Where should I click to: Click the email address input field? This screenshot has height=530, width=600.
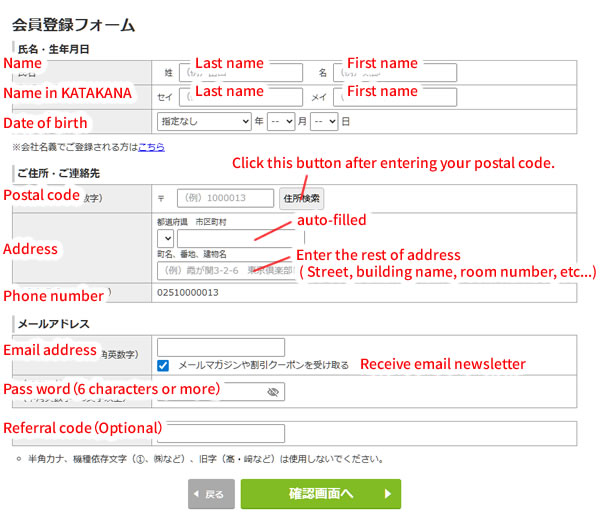[221, 347]
